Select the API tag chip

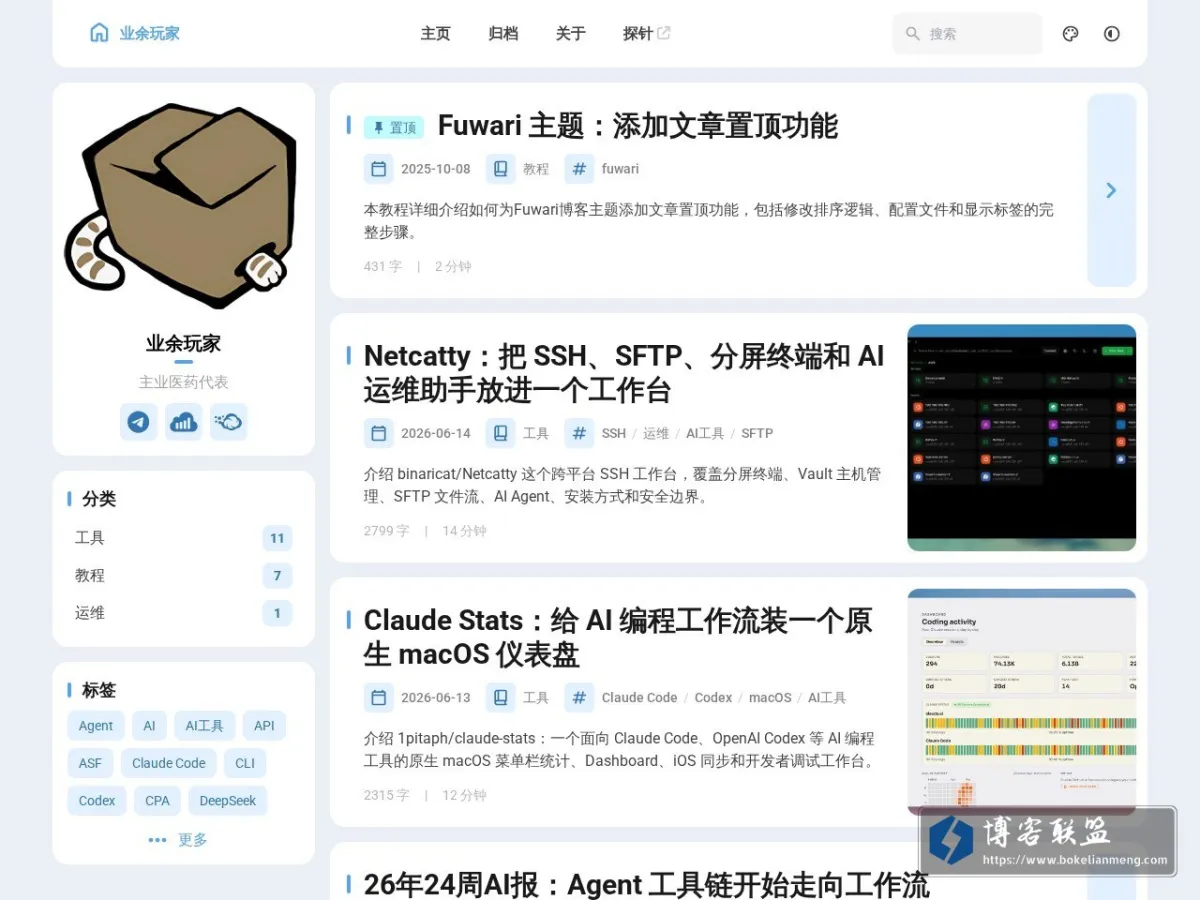(x=264, y=726)
